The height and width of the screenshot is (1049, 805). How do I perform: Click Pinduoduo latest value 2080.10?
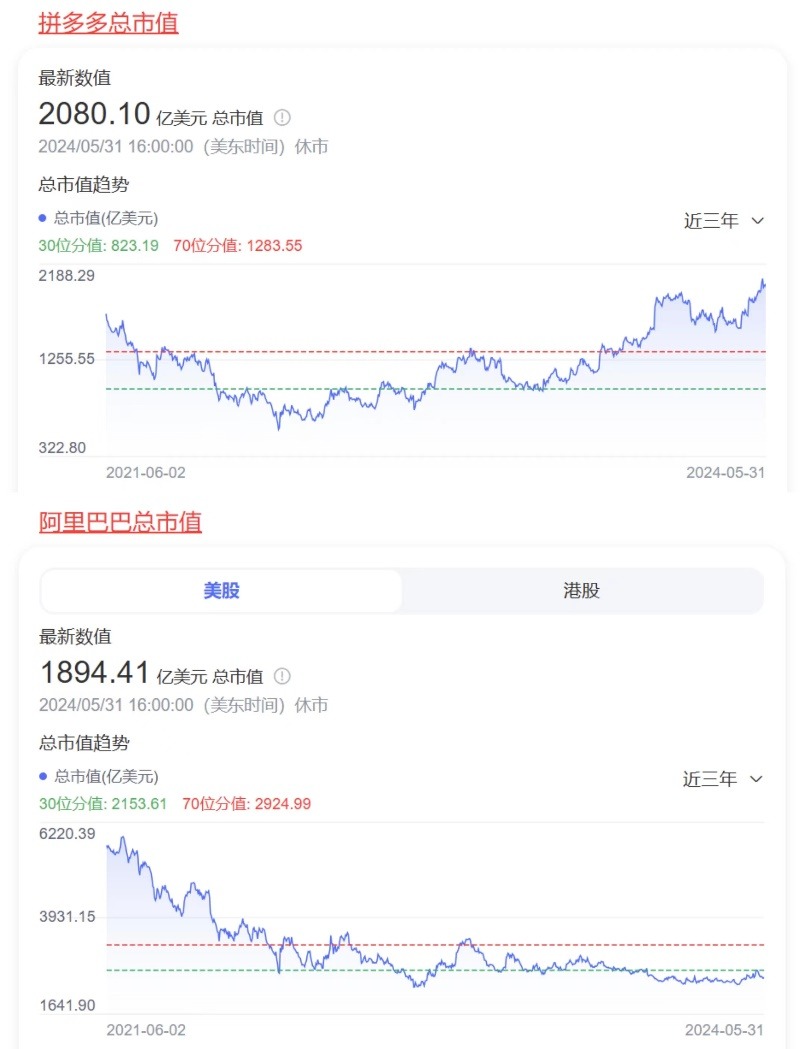point(94,112)
